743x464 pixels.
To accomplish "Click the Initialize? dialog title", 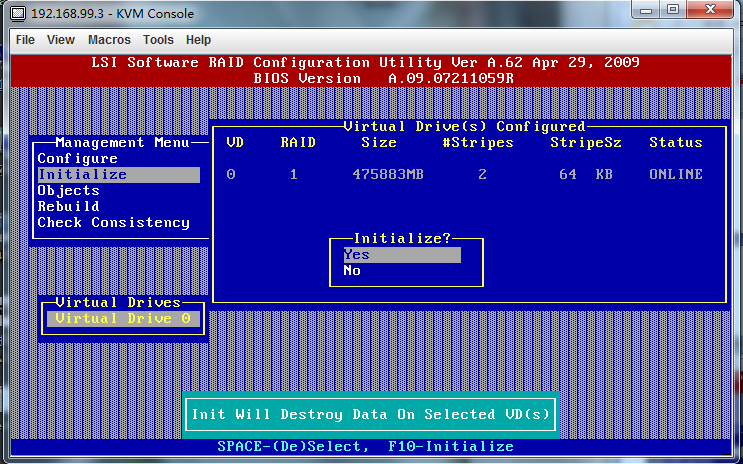I will click(402, 238).
